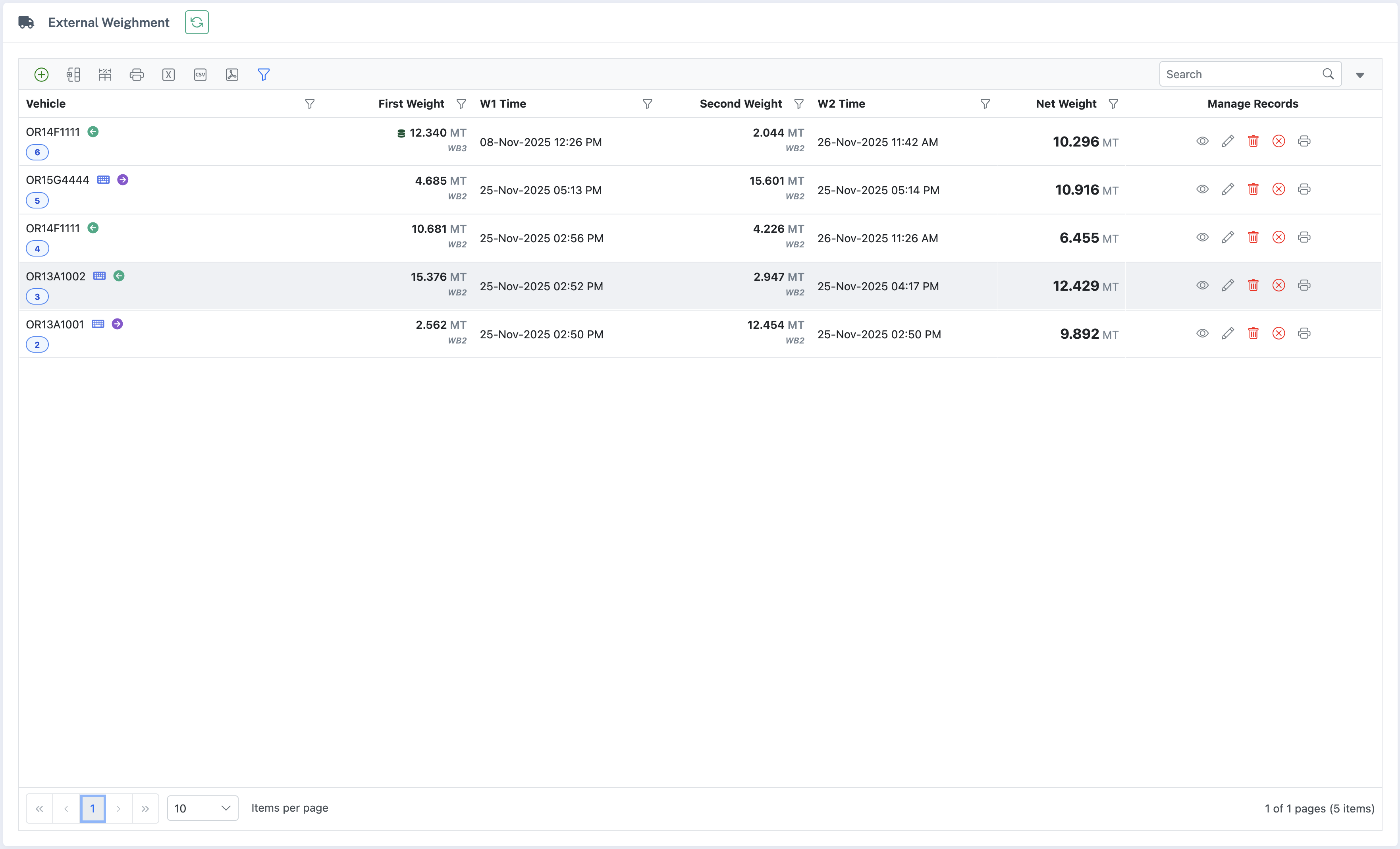This screenshot has height=849, width=1400.
Task: View the first OR14F1111 record via eye icon
Action: (1202, 141)
